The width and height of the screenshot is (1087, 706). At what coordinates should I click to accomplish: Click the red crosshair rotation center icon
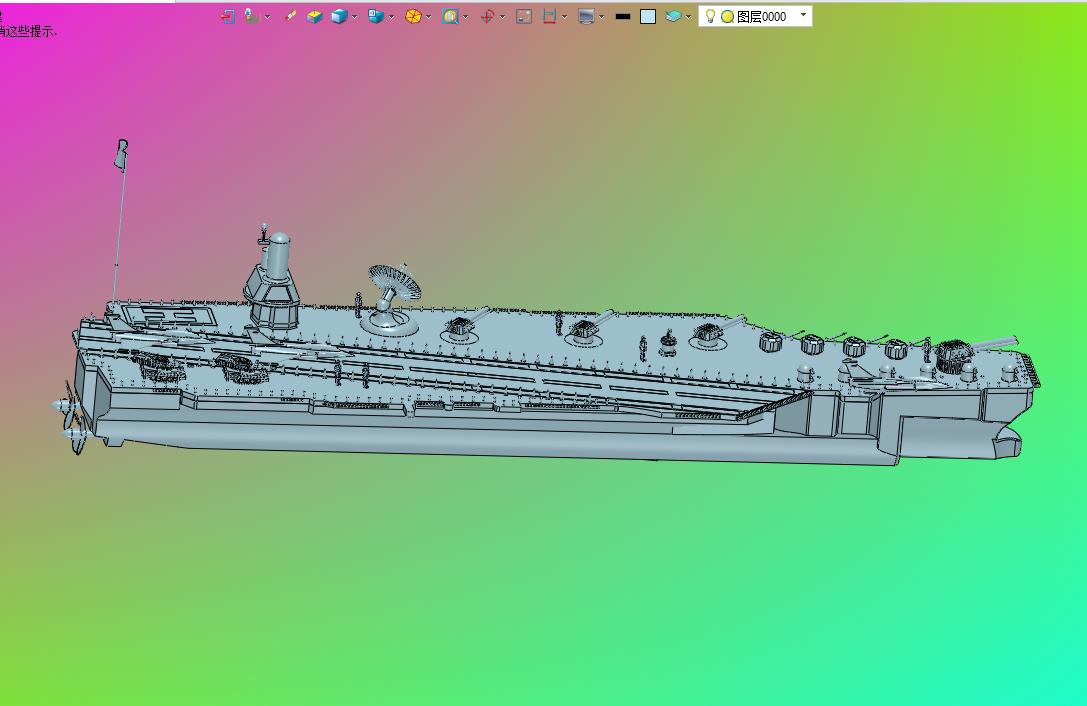[x=487, y=17]
